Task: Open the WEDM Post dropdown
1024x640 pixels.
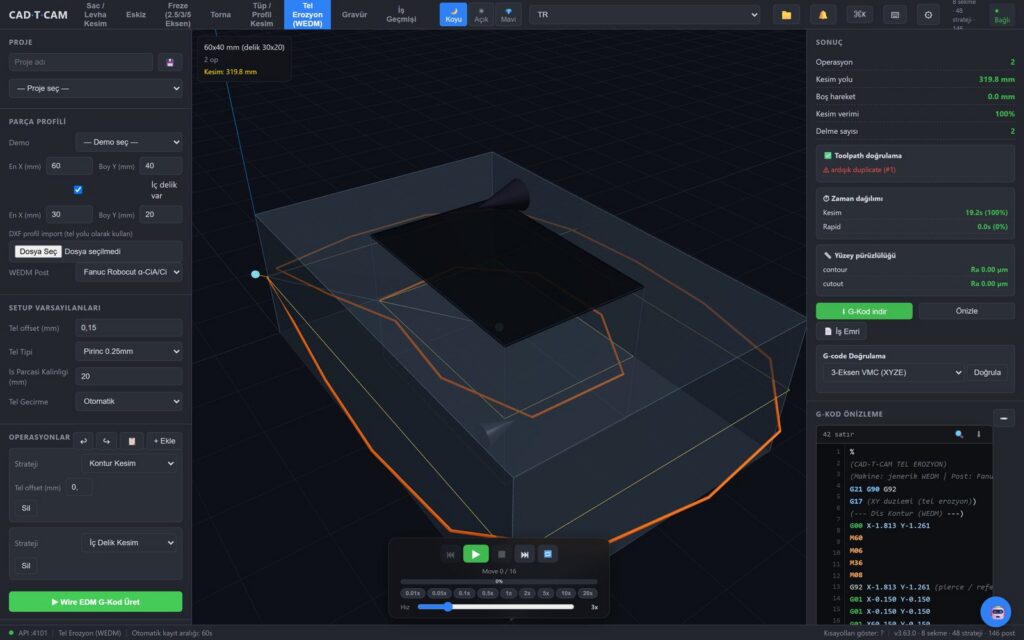Action: (129, 272)
